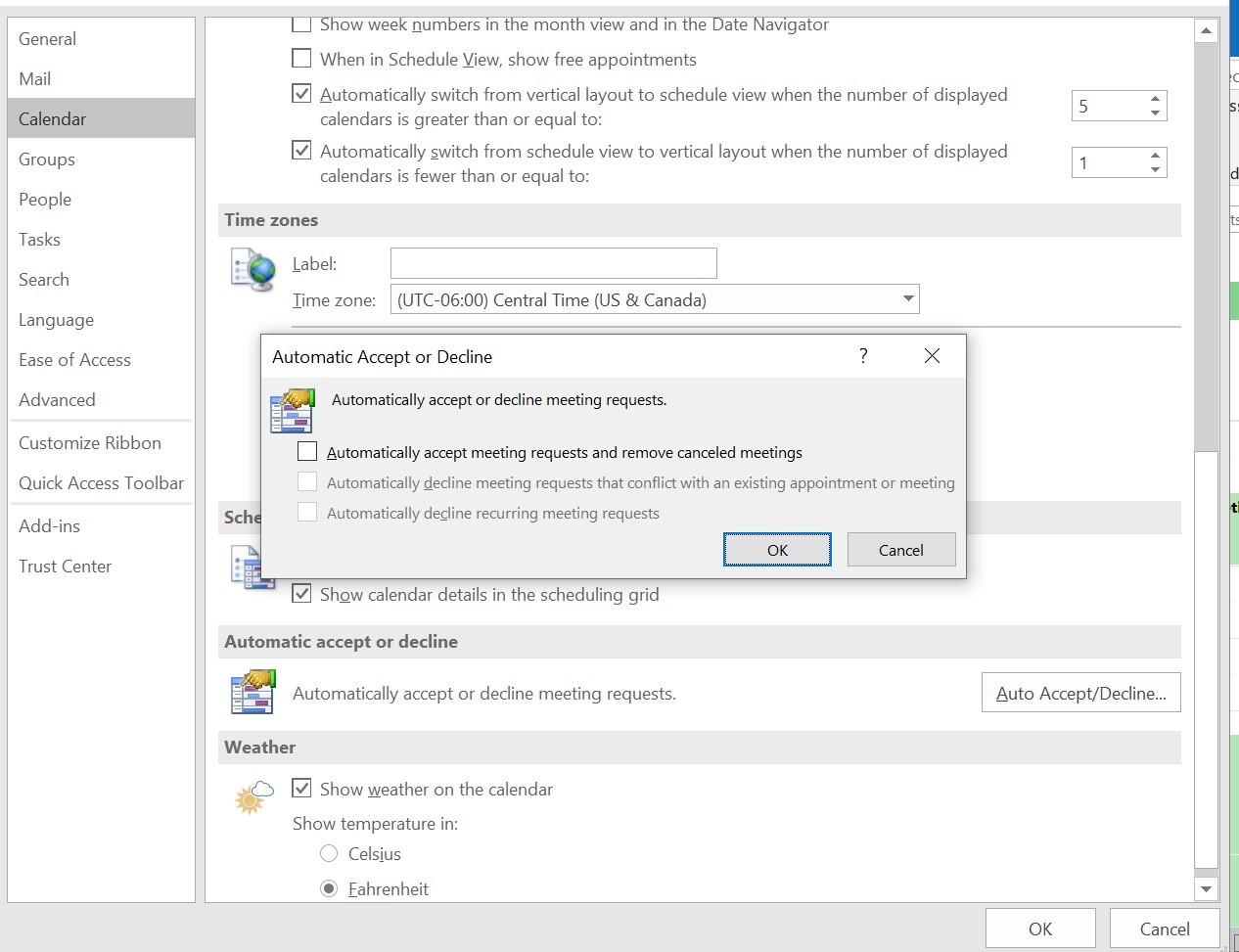Open the Advanced options category

tap(101, 400)
